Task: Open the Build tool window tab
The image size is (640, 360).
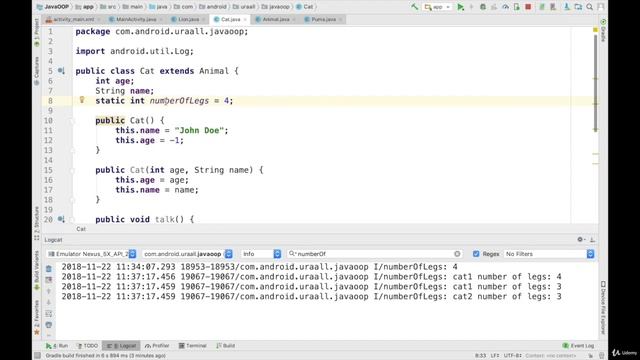Action: pyautogui.click(x=225, y=346)
